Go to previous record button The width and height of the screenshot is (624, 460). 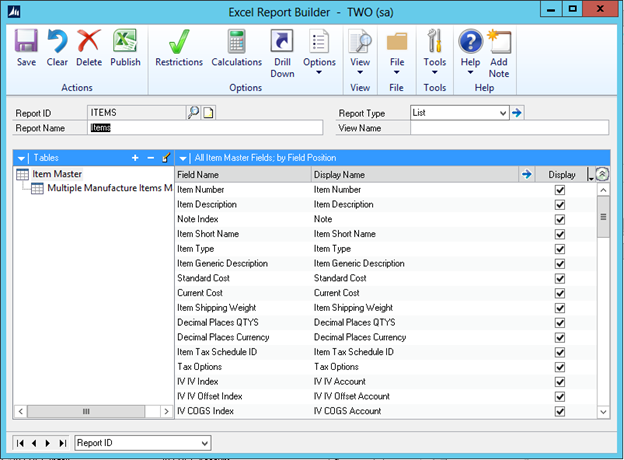(34, 443)
